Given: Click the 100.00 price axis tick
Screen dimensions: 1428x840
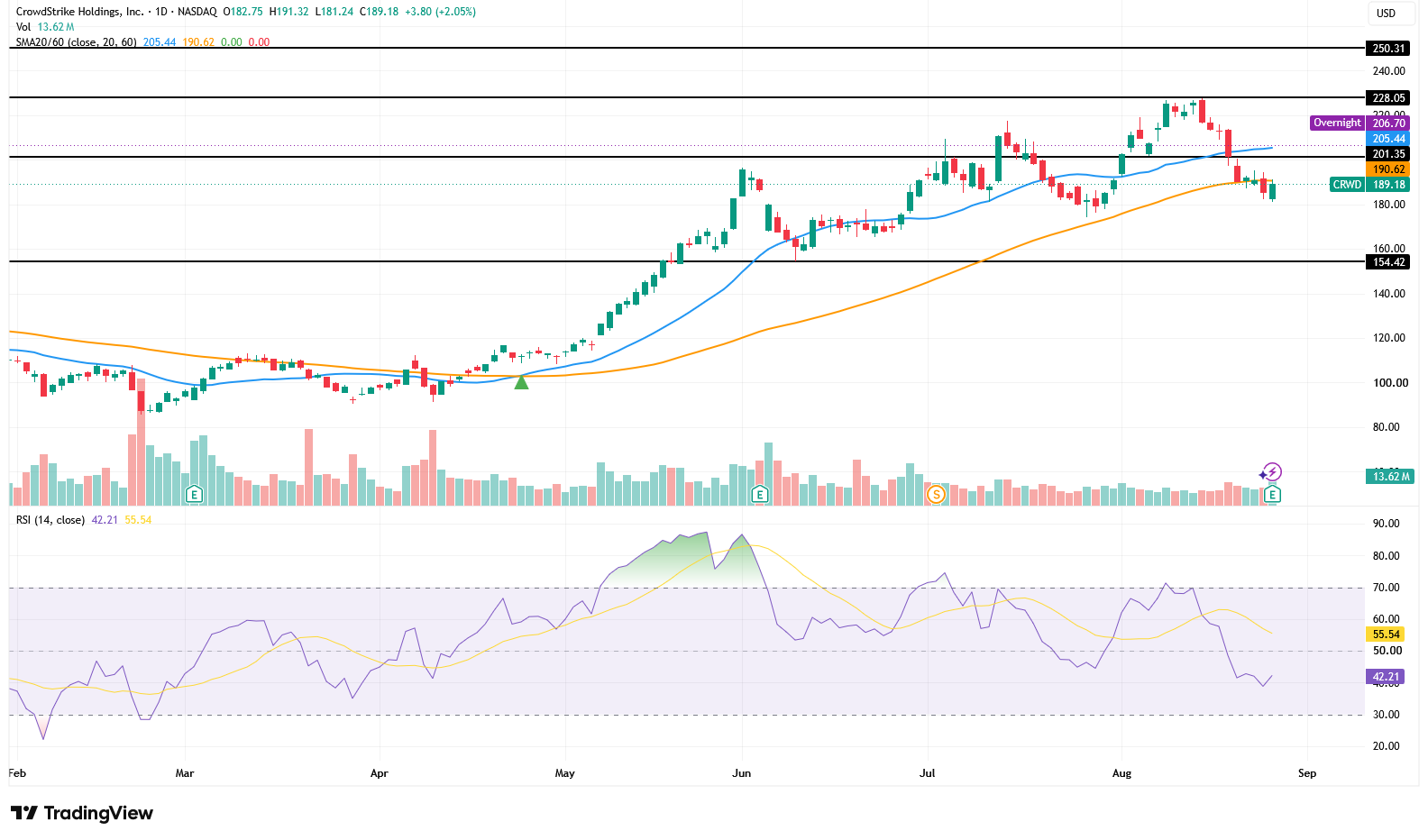Looking at the screenshot, I should [1389, 383].
